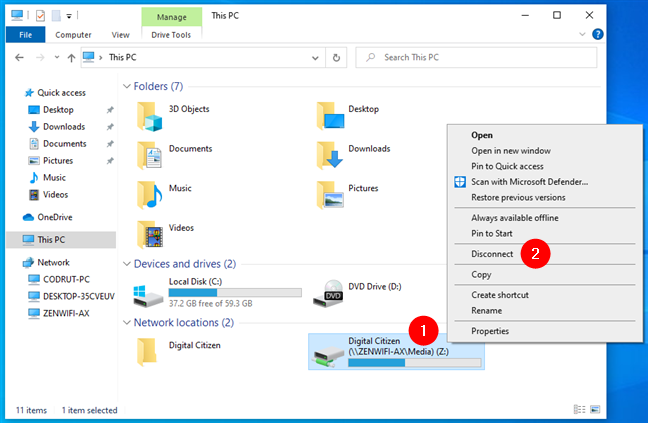Open the Drive Tools tab
This screenshot has width=648, height=423.
tap(171, 35)
